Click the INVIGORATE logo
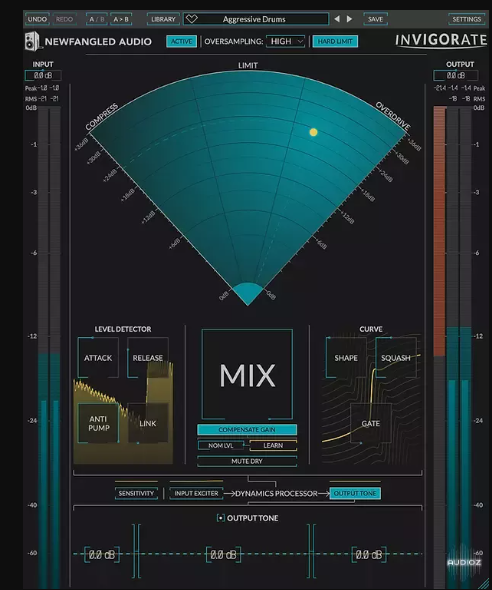Viewport: 492px width, 590px height. click(x=441, y=40)
